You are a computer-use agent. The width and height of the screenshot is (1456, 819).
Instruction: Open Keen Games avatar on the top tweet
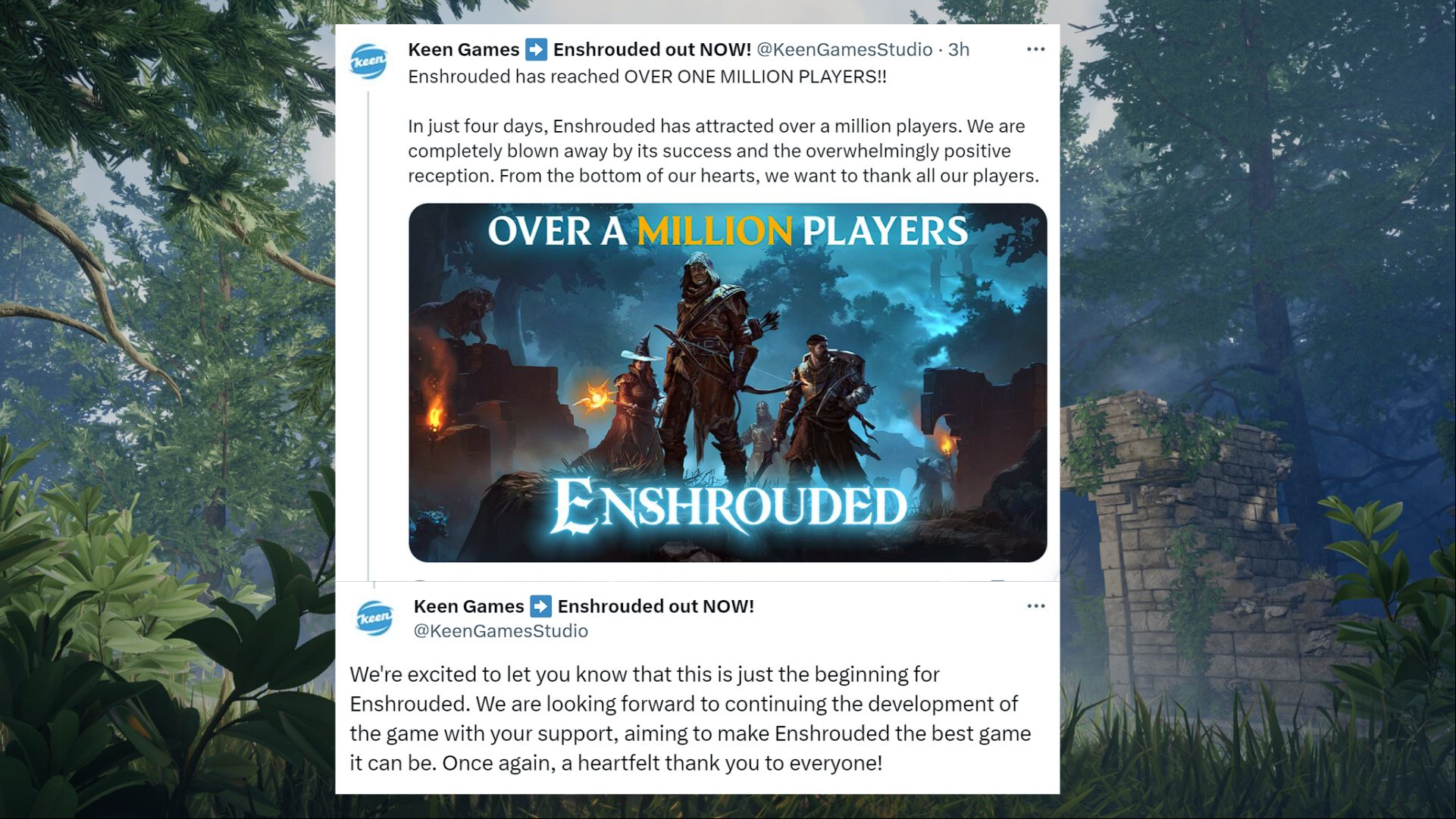tap(369, 61)
